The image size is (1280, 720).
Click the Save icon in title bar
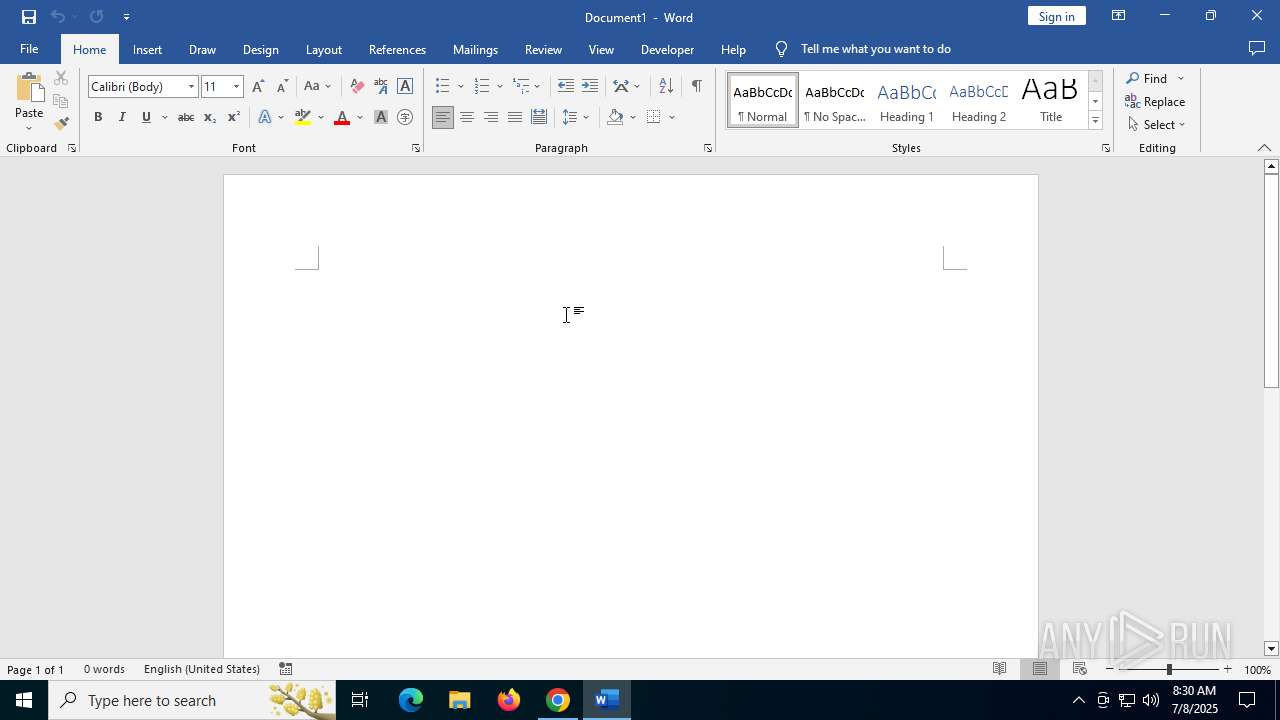coord(29,17)
